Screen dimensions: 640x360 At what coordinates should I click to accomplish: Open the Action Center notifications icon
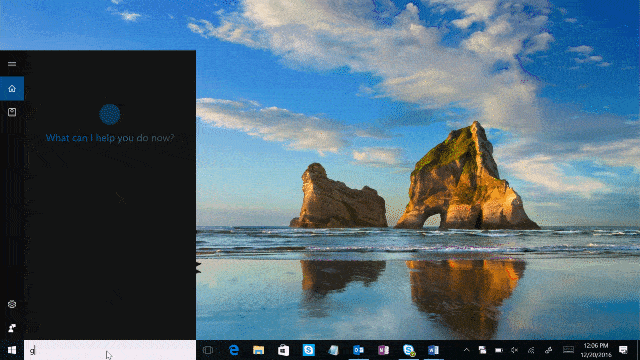[x=623, y=350]
